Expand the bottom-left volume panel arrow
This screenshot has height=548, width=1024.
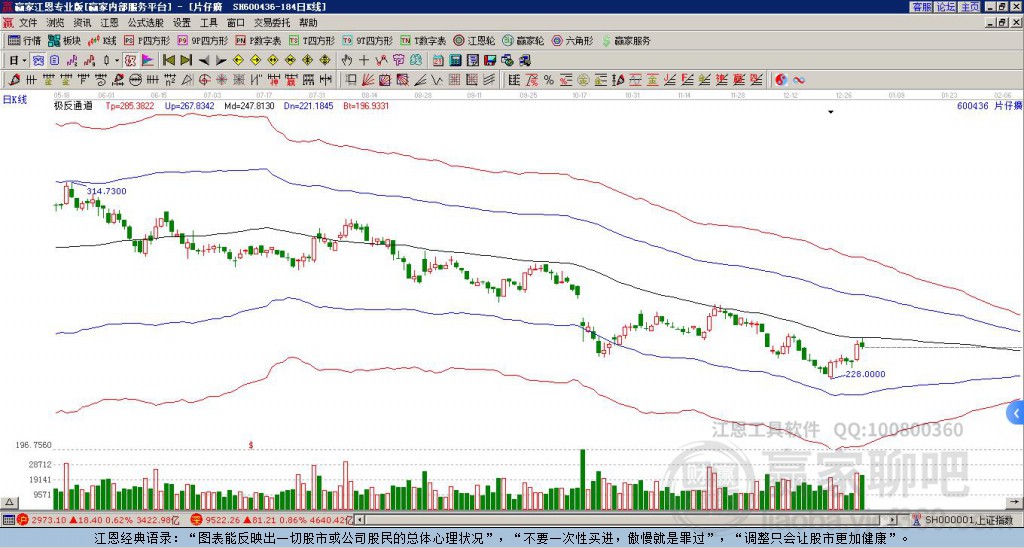(x=9, y=502)
